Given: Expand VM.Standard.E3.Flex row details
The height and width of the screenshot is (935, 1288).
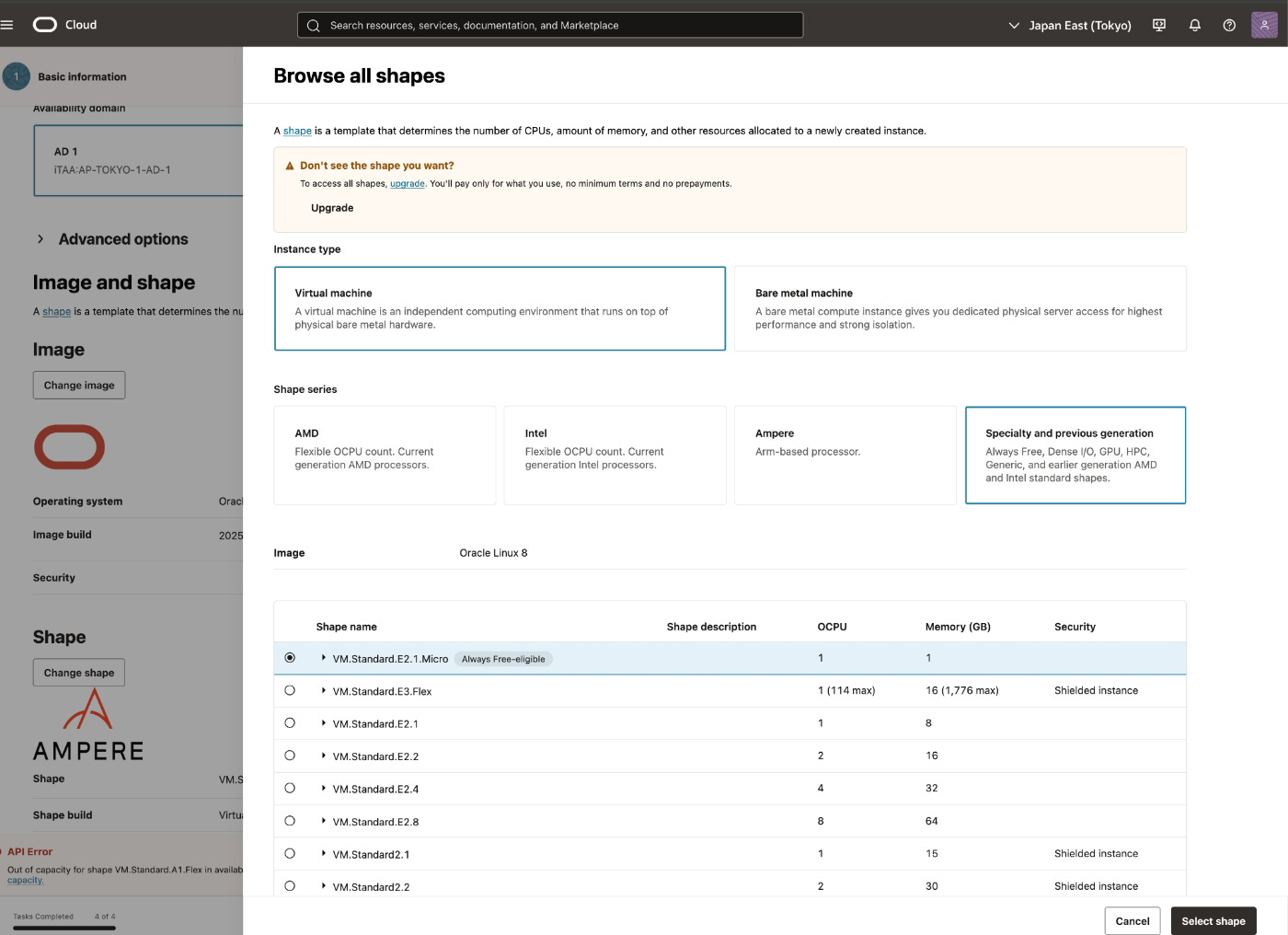Looking at the screenshot, I should point(324,690).
